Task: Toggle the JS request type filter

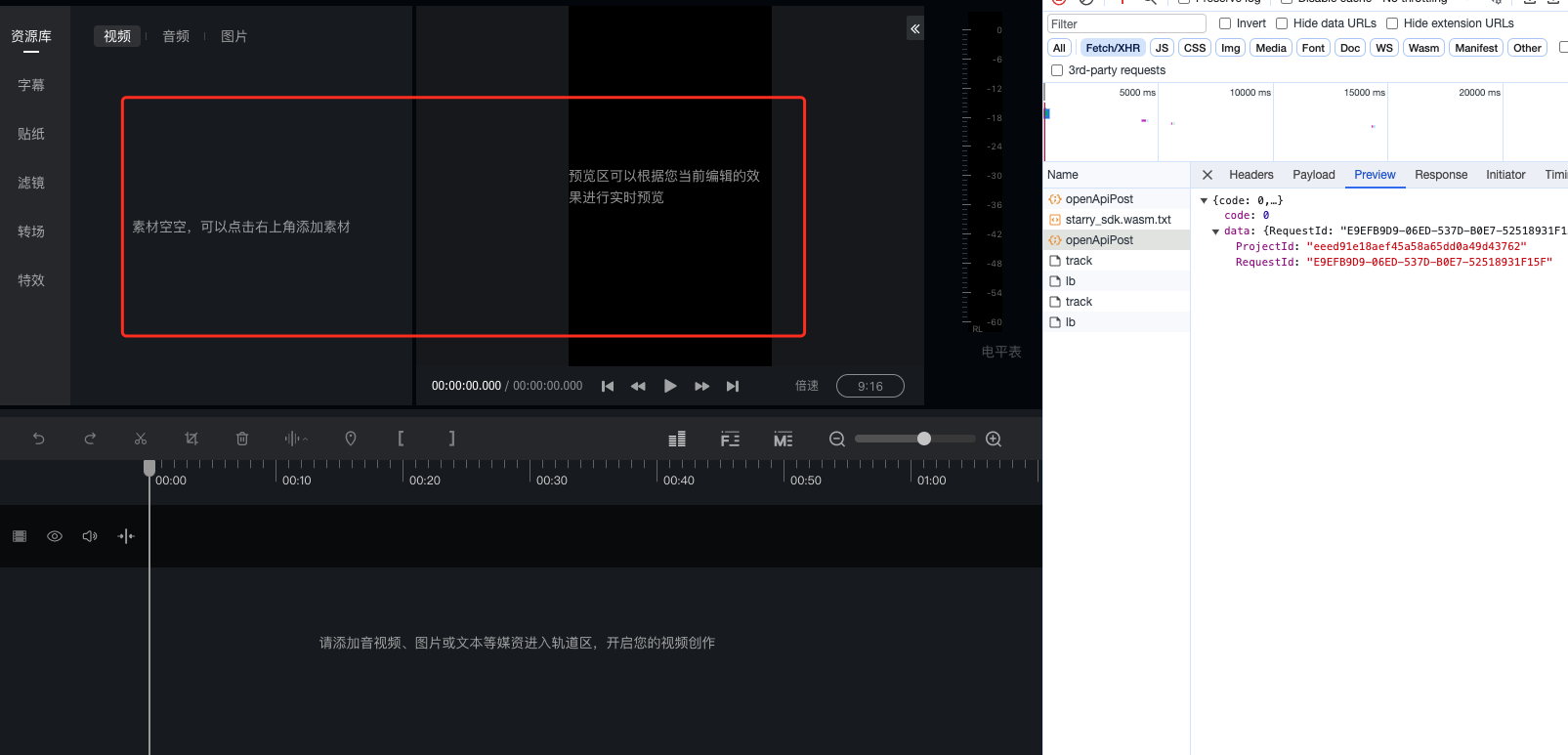Action: point(1162,48)
